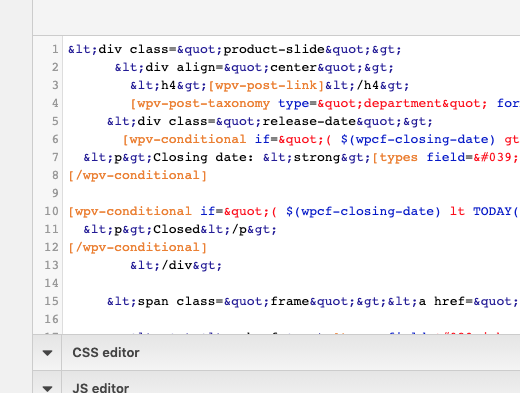Click line number 1 in gutter

tap(55, 49)
